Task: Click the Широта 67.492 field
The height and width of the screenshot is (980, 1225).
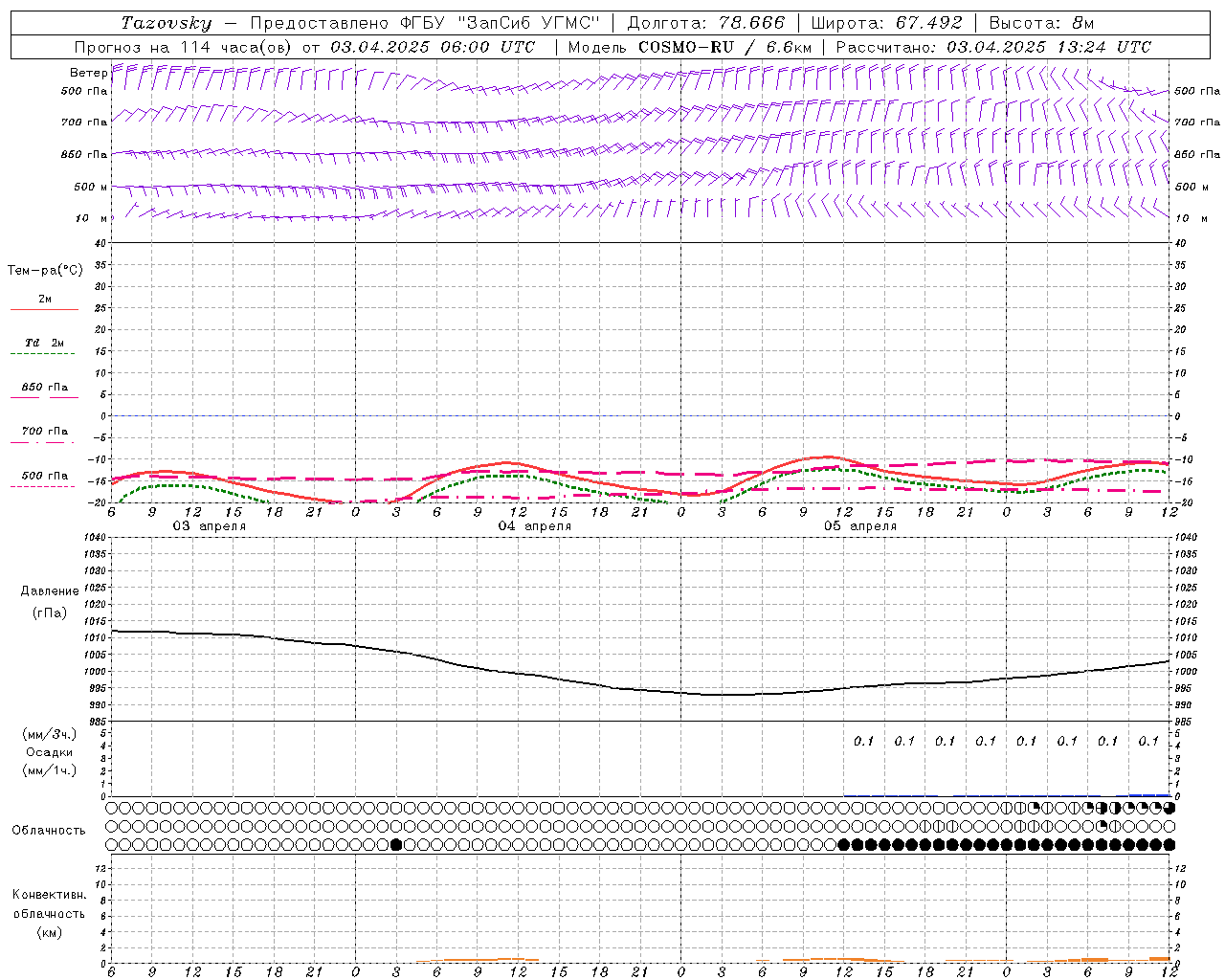Action: tap(886, 23)
